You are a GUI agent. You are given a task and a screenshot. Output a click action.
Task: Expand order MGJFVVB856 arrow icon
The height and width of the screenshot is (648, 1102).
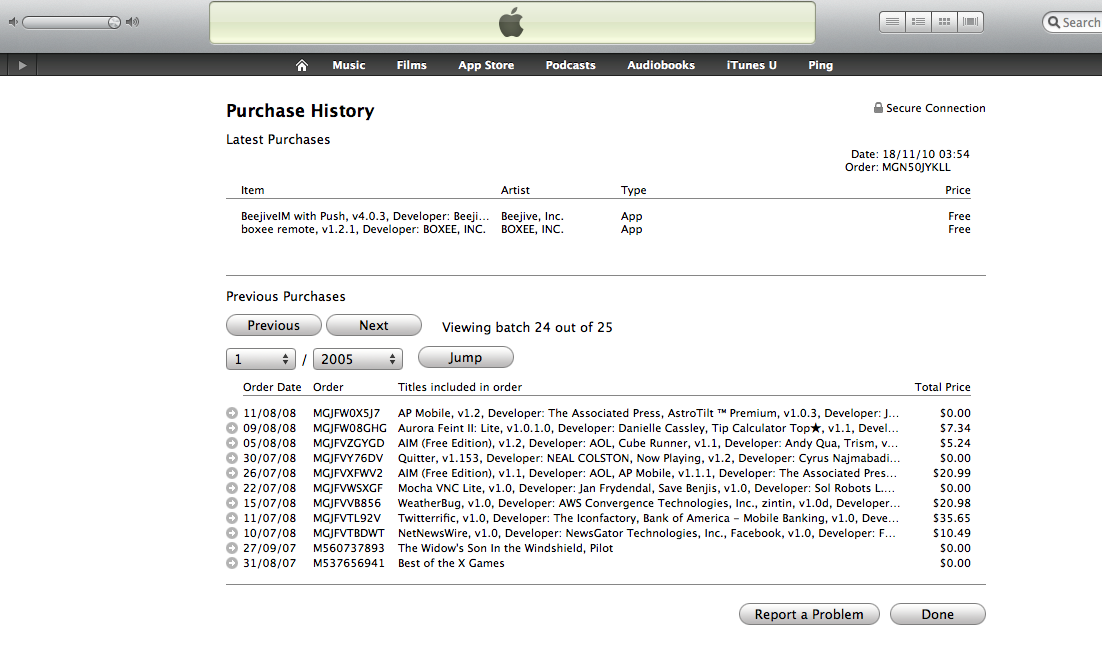point(232,503)
